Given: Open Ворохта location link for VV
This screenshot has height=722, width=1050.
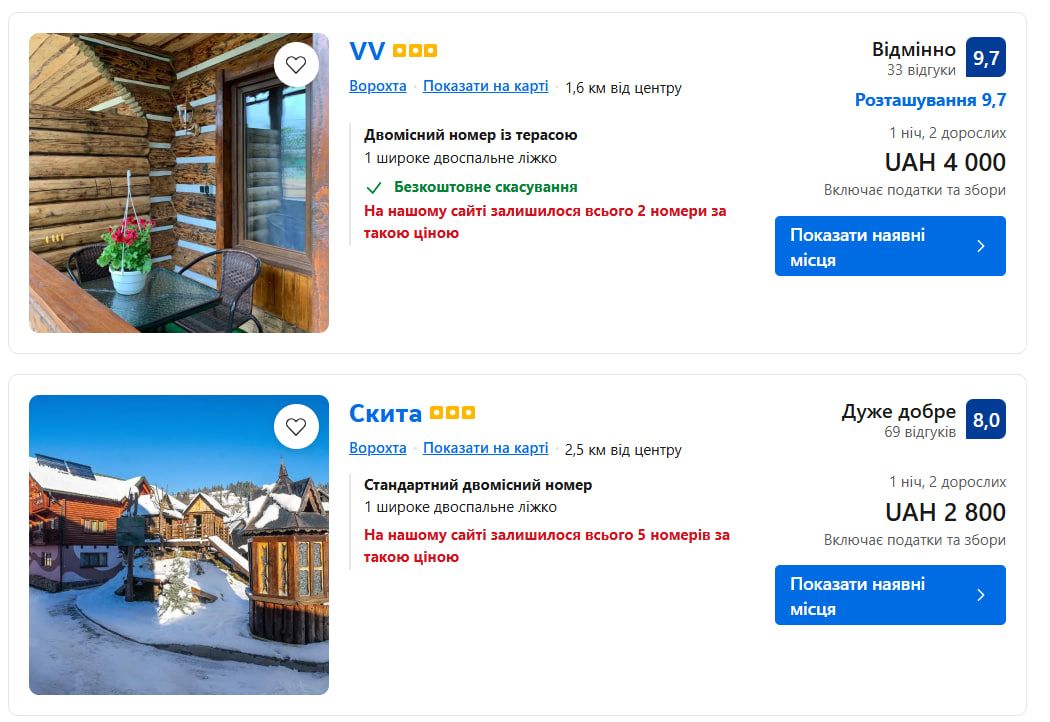Looking at the screenshot, I should [378, 86].
